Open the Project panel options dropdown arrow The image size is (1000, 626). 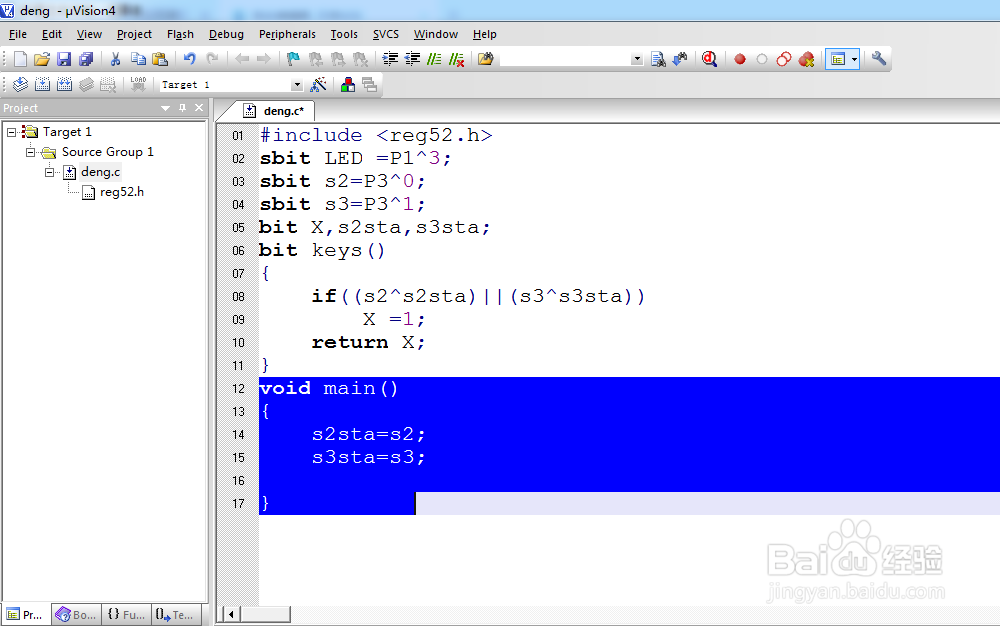(166, 108)
